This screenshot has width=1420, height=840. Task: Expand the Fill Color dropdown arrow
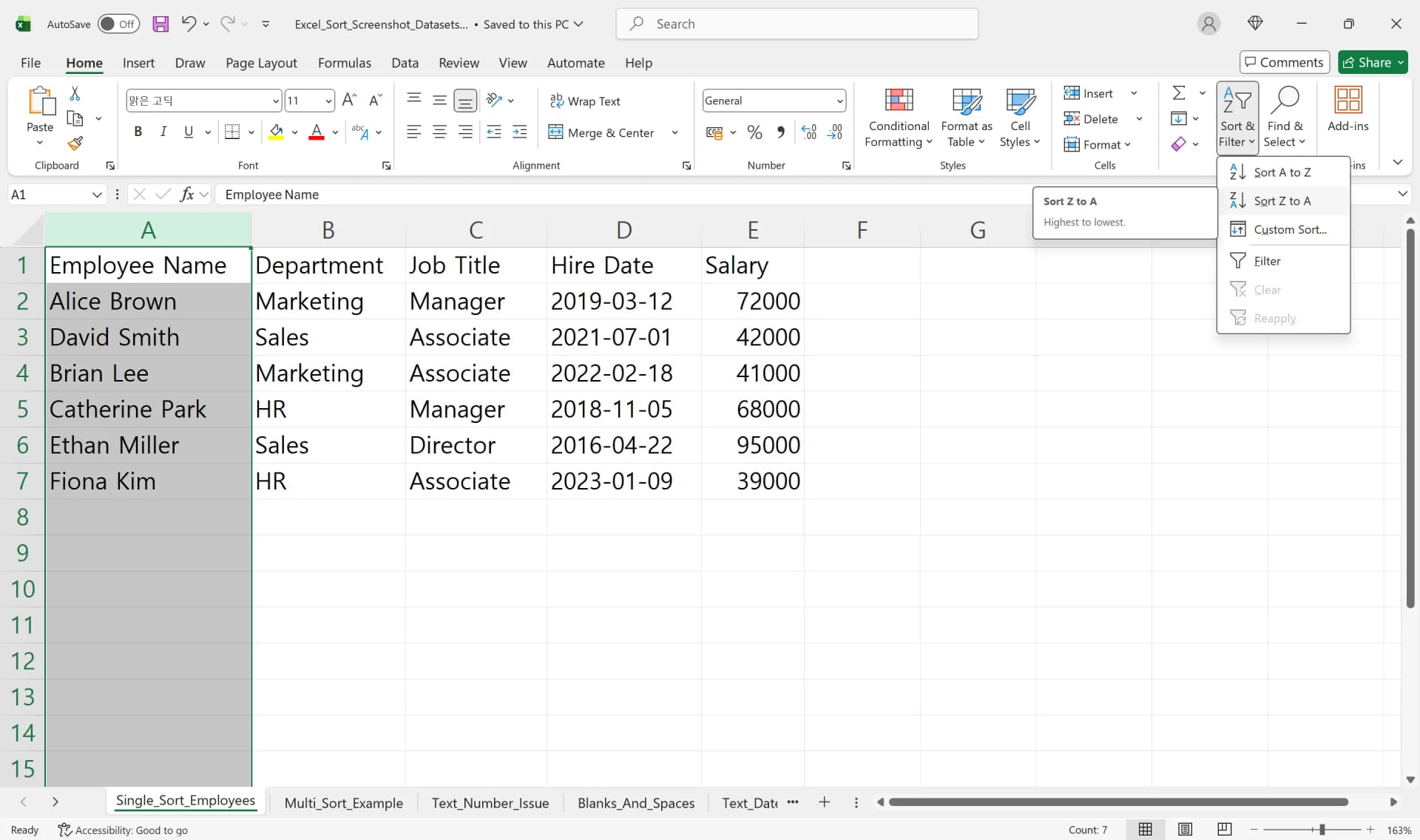[295, 132]
